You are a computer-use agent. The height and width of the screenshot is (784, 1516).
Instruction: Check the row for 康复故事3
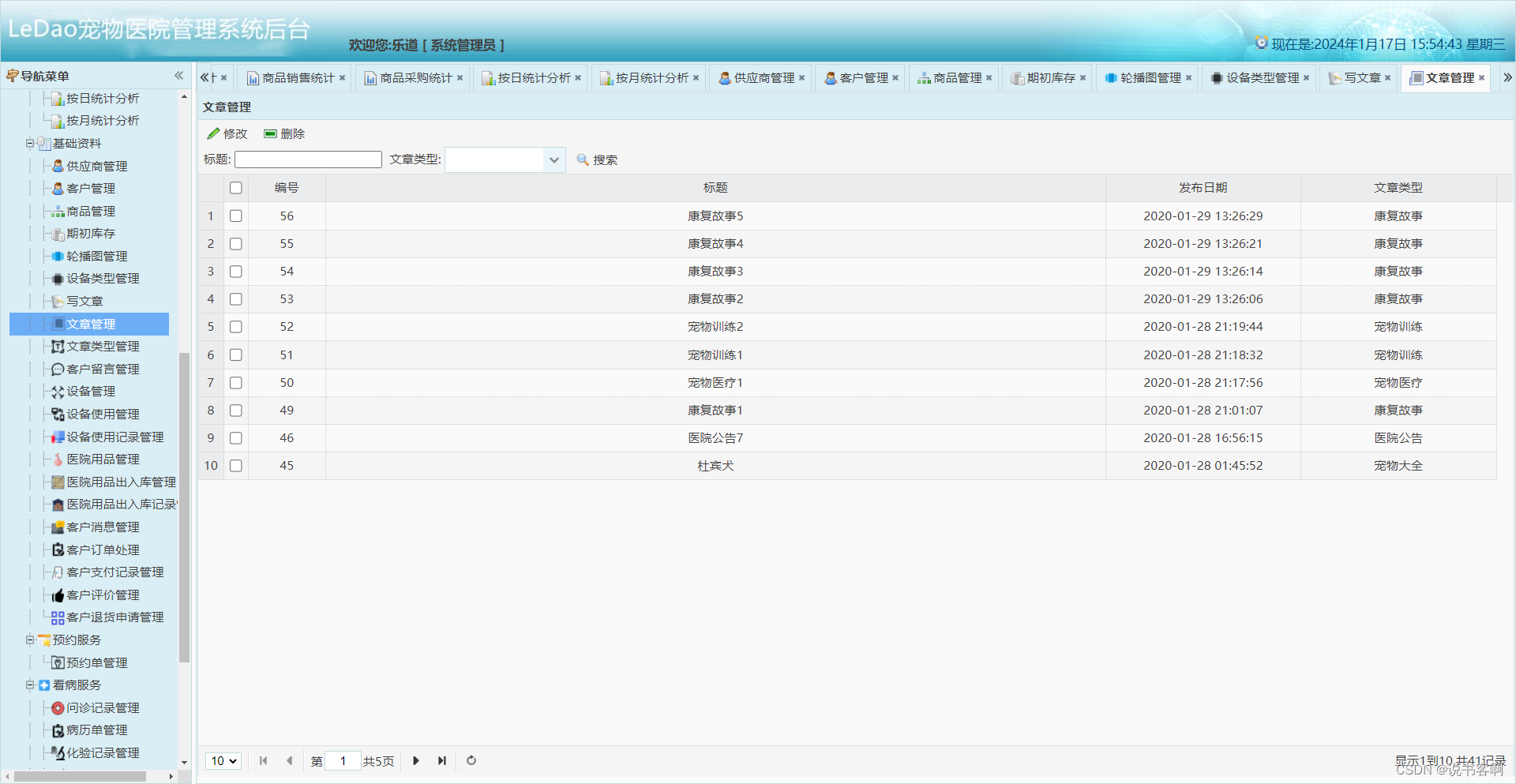coord(236,272)
